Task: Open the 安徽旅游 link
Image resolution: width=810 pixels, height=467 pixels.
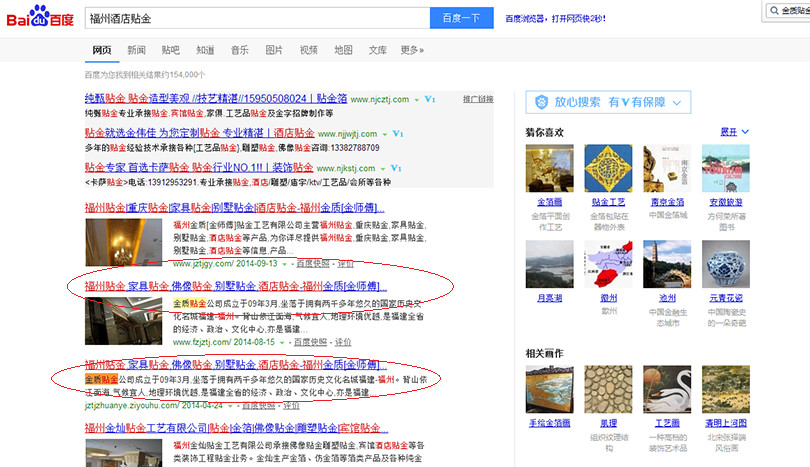Action: click(726, 203)
